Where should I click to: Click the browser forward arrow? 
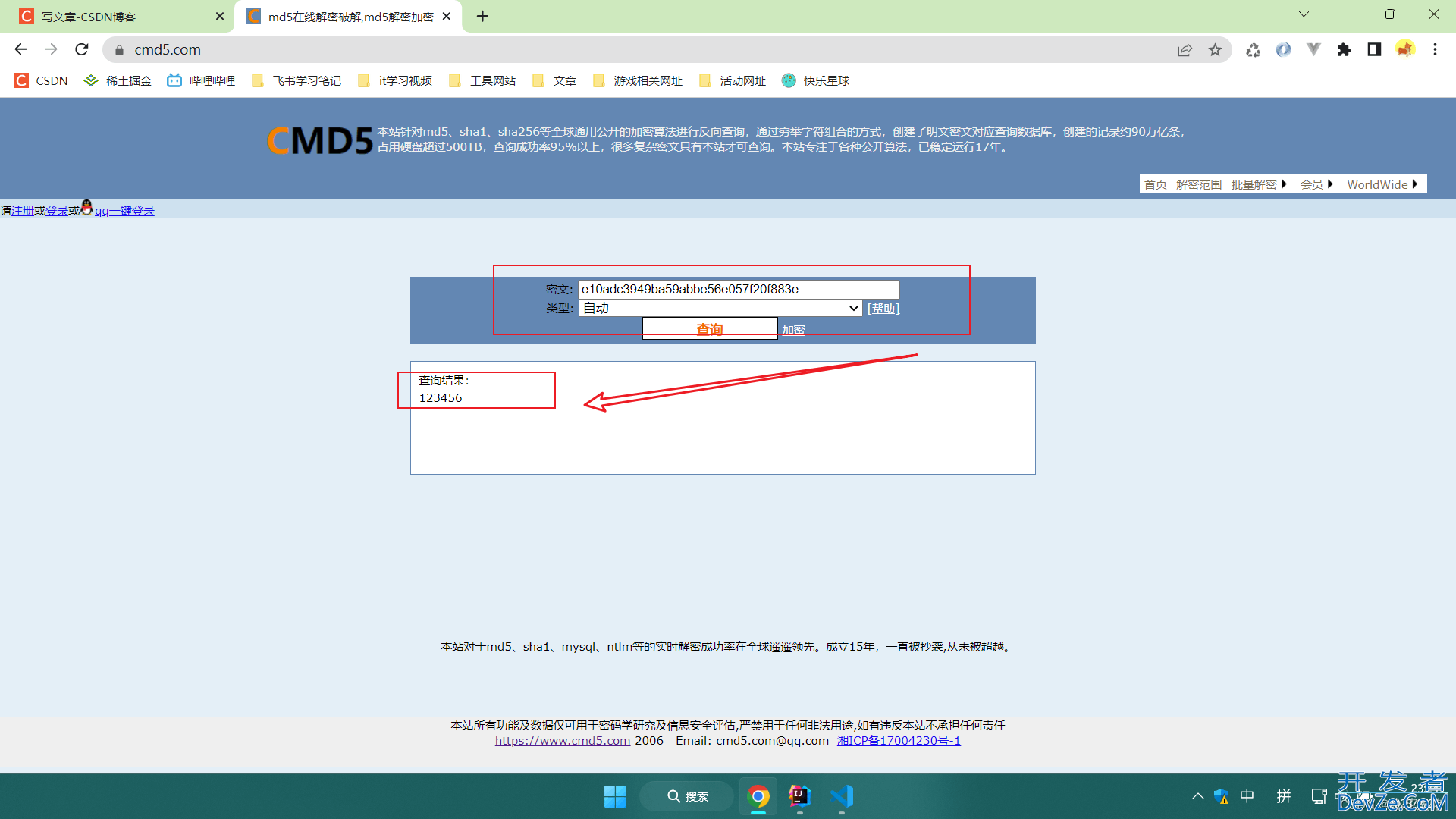click(51, 49)
